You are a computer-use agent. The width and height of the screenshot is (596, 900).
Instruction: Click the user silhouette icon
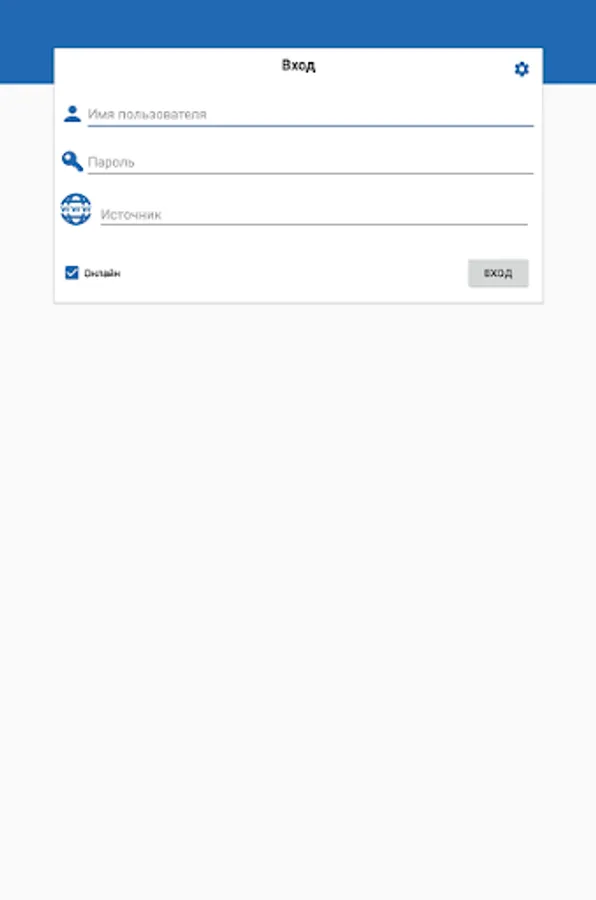click(x=72, y=114)
